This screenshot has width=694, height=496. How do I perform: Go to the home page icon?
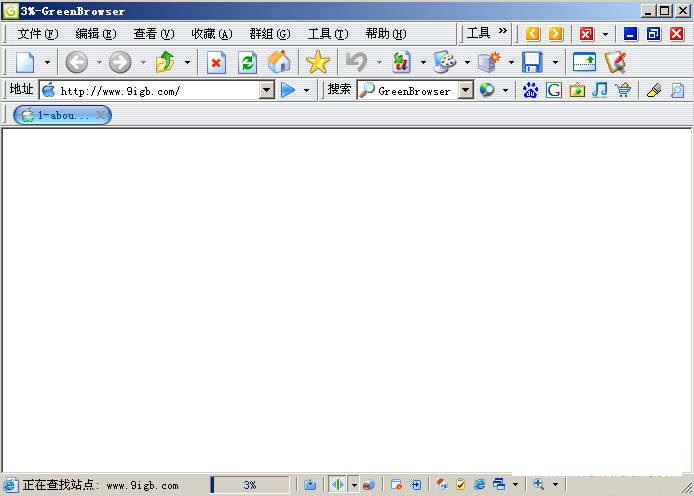tap(279, 62)
